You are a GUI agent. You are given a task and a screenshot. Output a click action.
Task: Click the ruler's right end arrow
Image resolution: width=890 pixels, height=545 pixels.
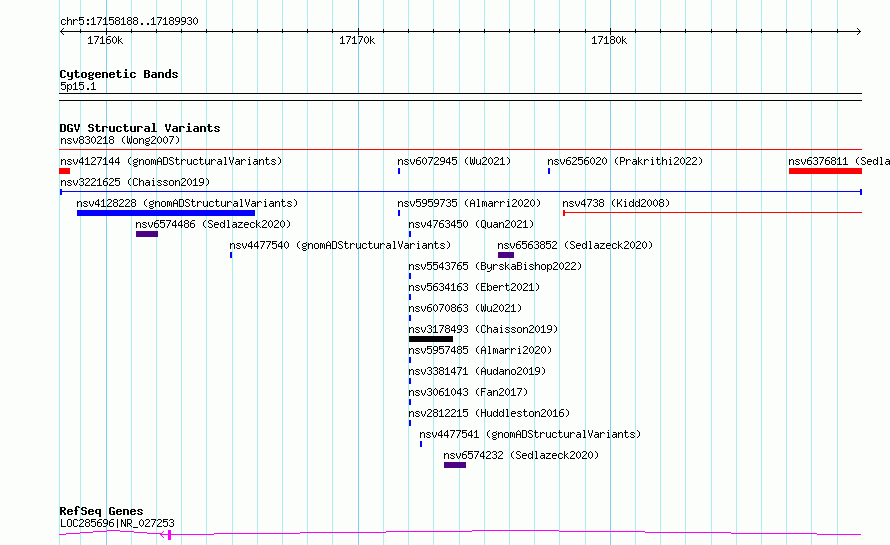coord(859,32)
